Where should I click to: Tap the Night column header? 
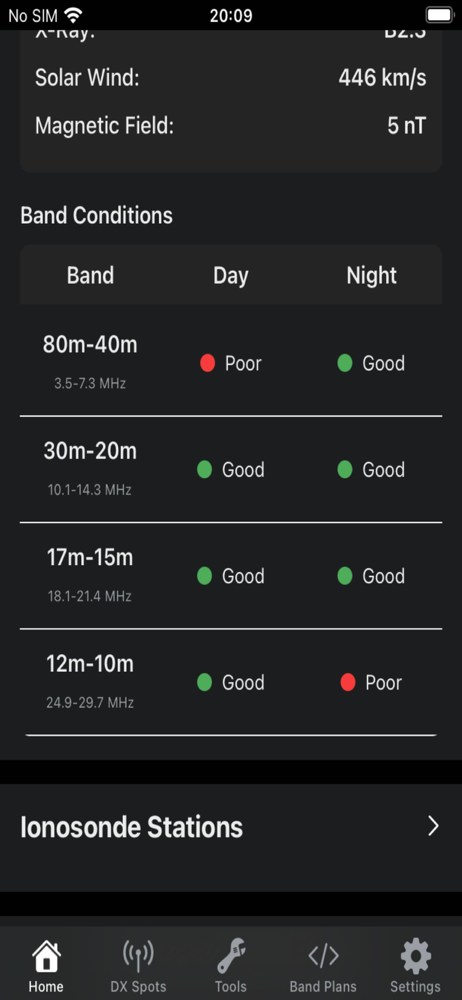pos(371,276)
